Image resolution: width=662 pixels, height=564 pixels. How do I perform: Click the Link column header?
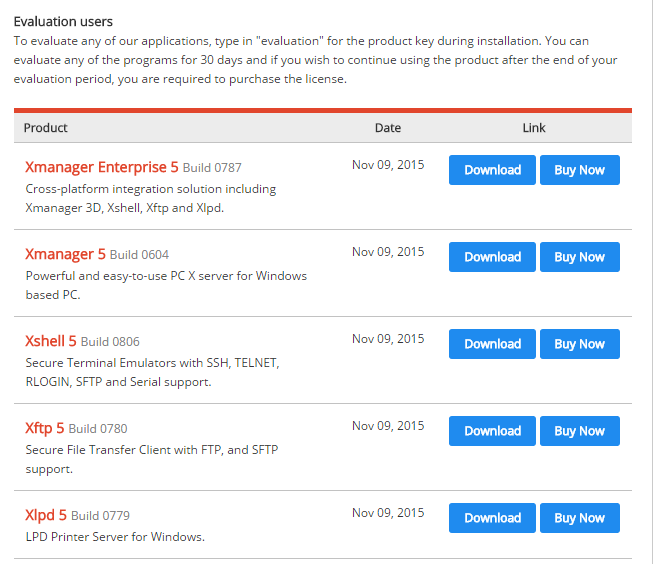point(534,128)
